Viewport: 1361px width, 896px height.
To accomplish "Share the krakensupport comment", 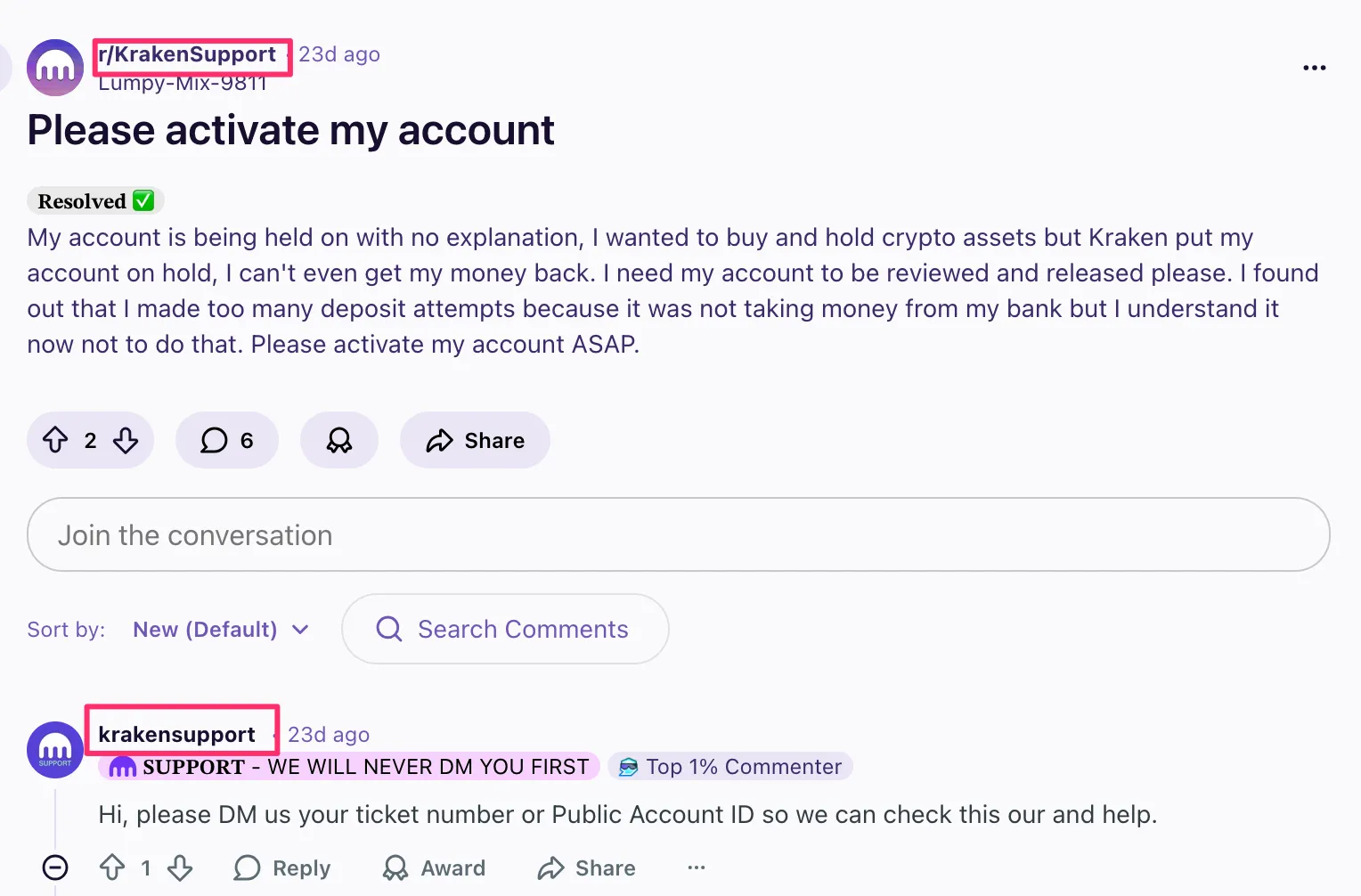I will pyautogui.click(x=587, y=867).
